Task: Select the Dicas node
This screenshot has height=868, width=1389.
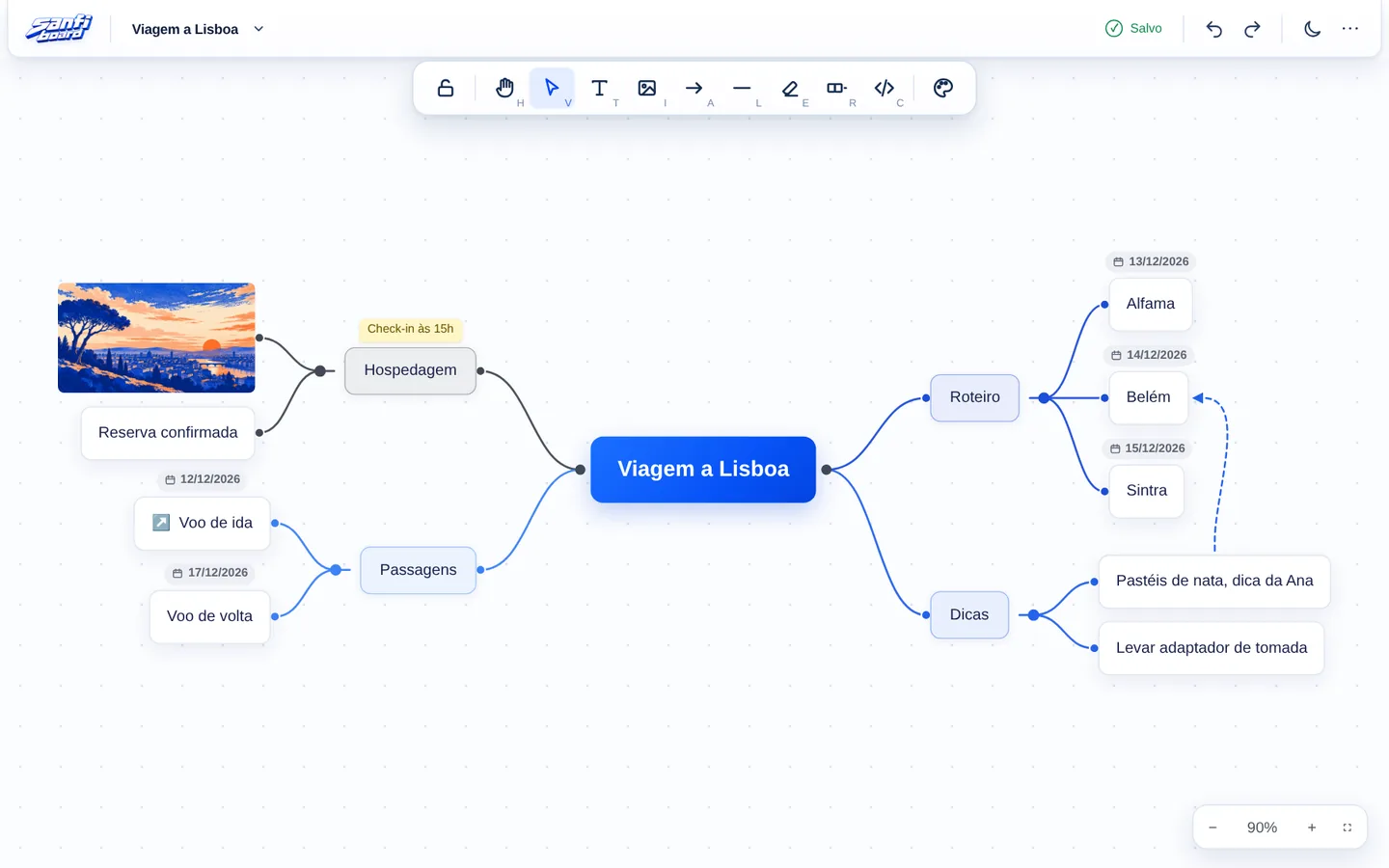Action: [x=969, y=615]
